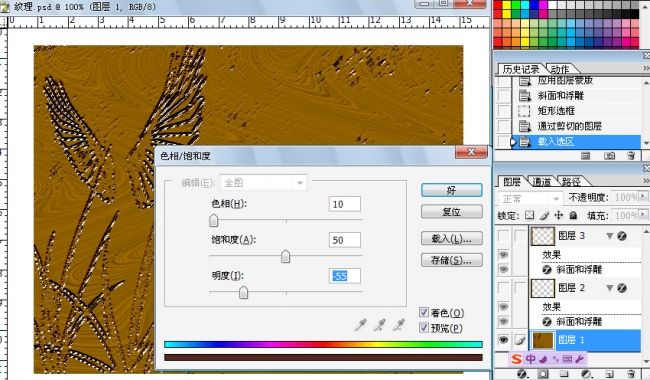Viewport: 650px width, 380px height.
Task: Collapse effects triangle on 图层 2
Action: coord(609,288)
